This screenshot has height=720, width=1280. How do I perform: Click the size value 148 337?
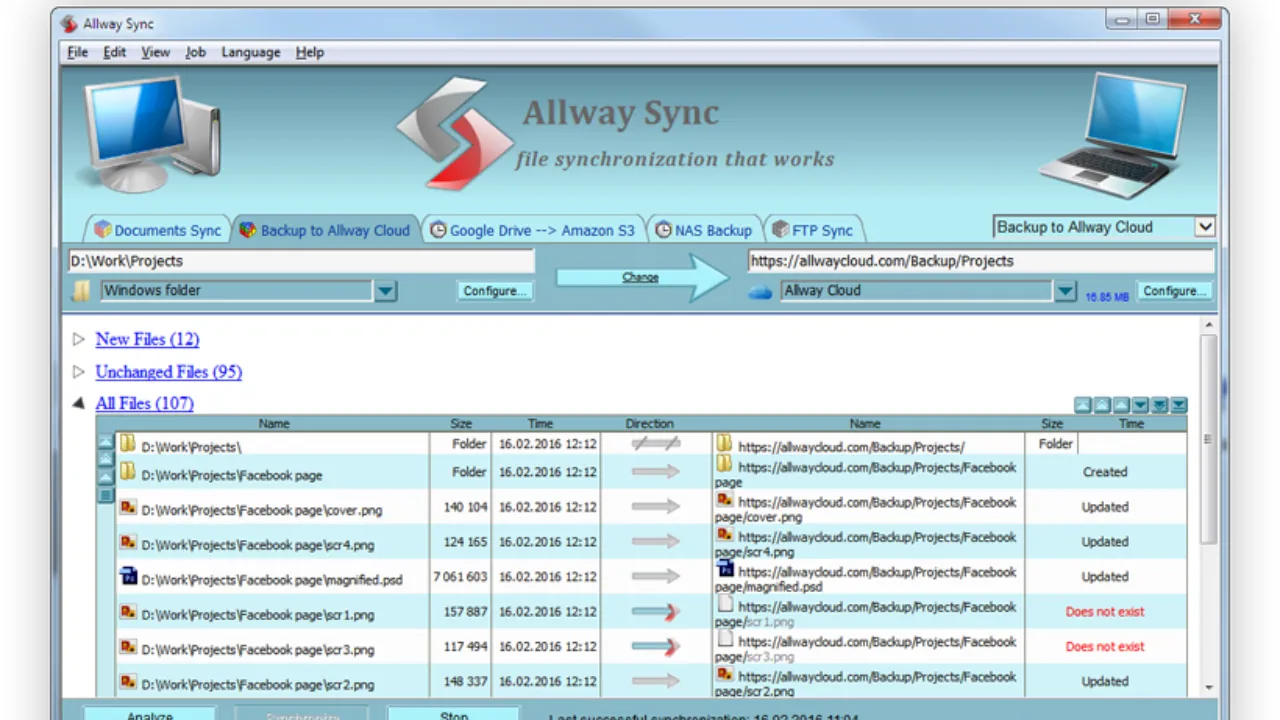465,682
